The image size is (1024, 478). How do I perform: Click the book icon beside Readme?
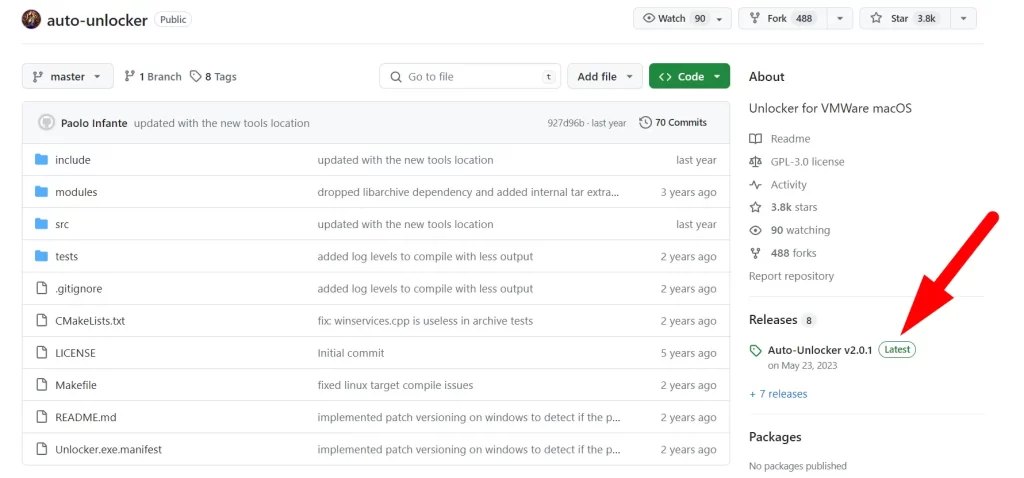tap(756, 138)
